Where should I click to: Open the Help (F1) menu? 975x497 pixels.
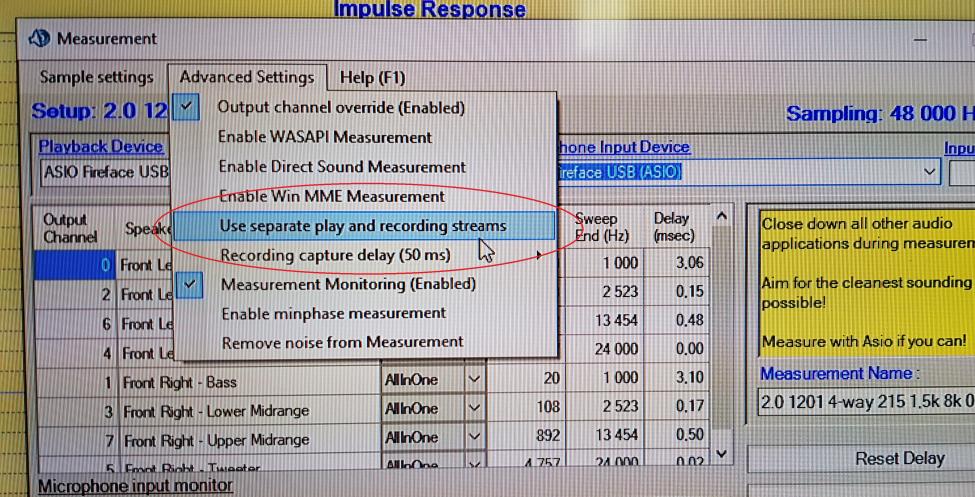[372, 78]
